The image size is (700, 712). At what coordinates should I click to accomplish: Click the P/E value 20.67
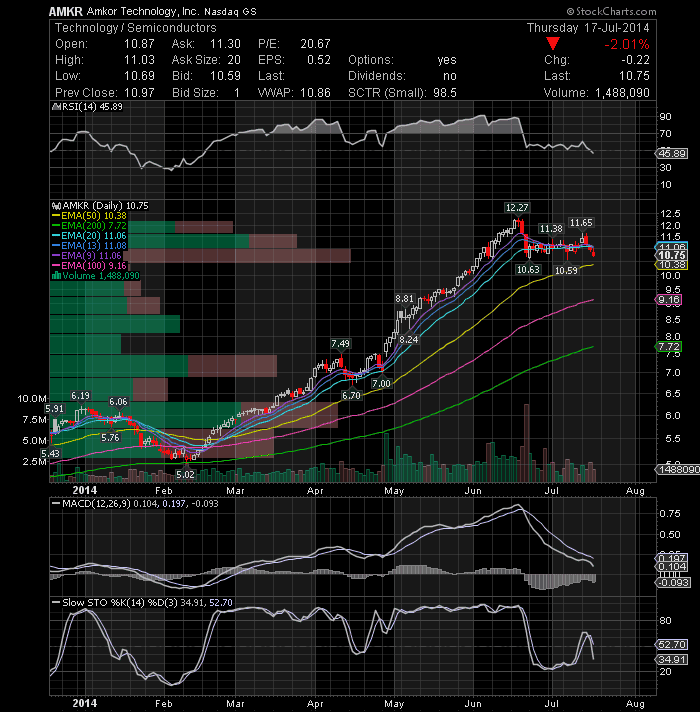pos(315,44)
